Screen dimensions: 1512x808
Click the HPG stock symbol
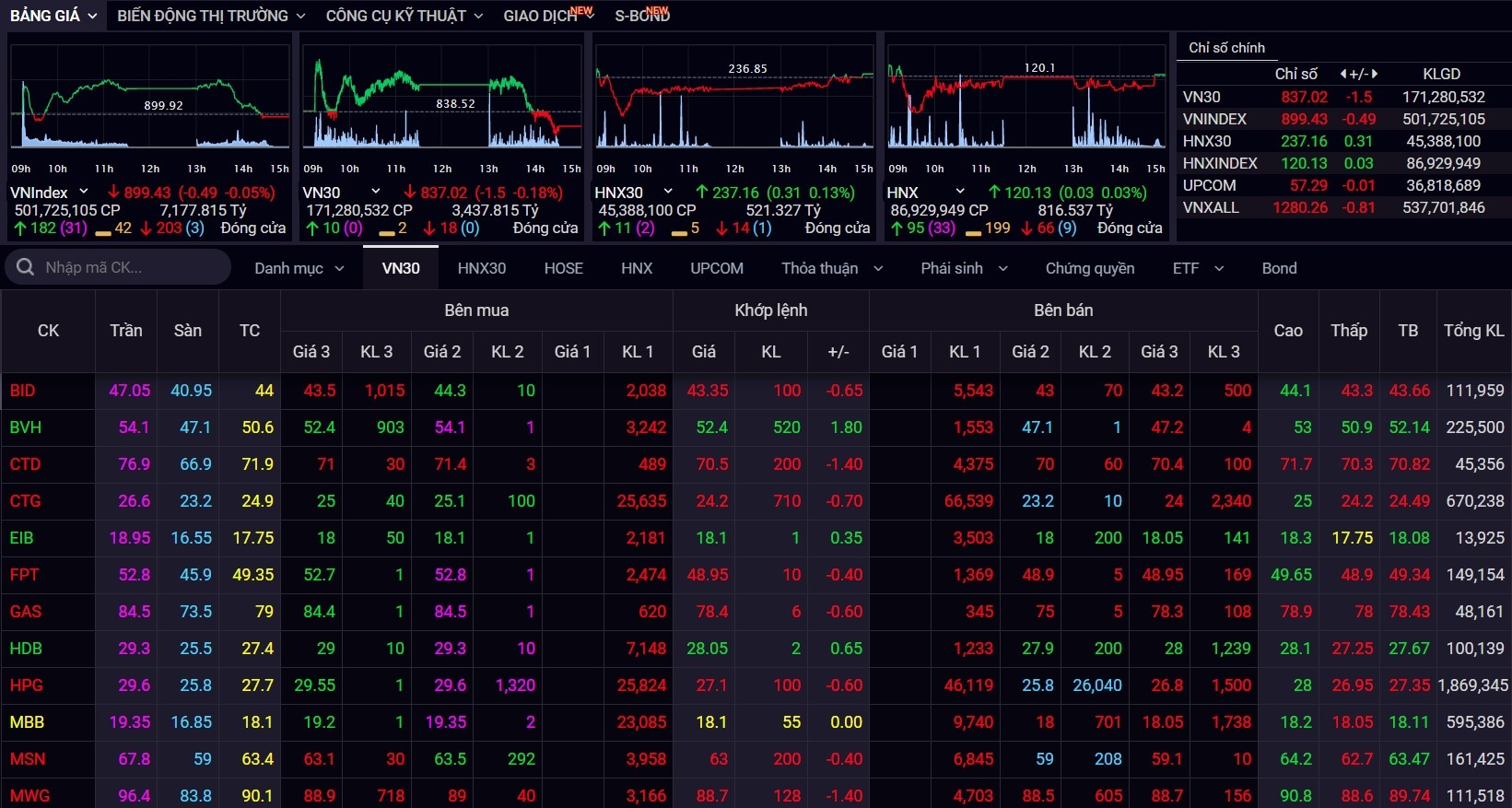[x=26, y=685]
